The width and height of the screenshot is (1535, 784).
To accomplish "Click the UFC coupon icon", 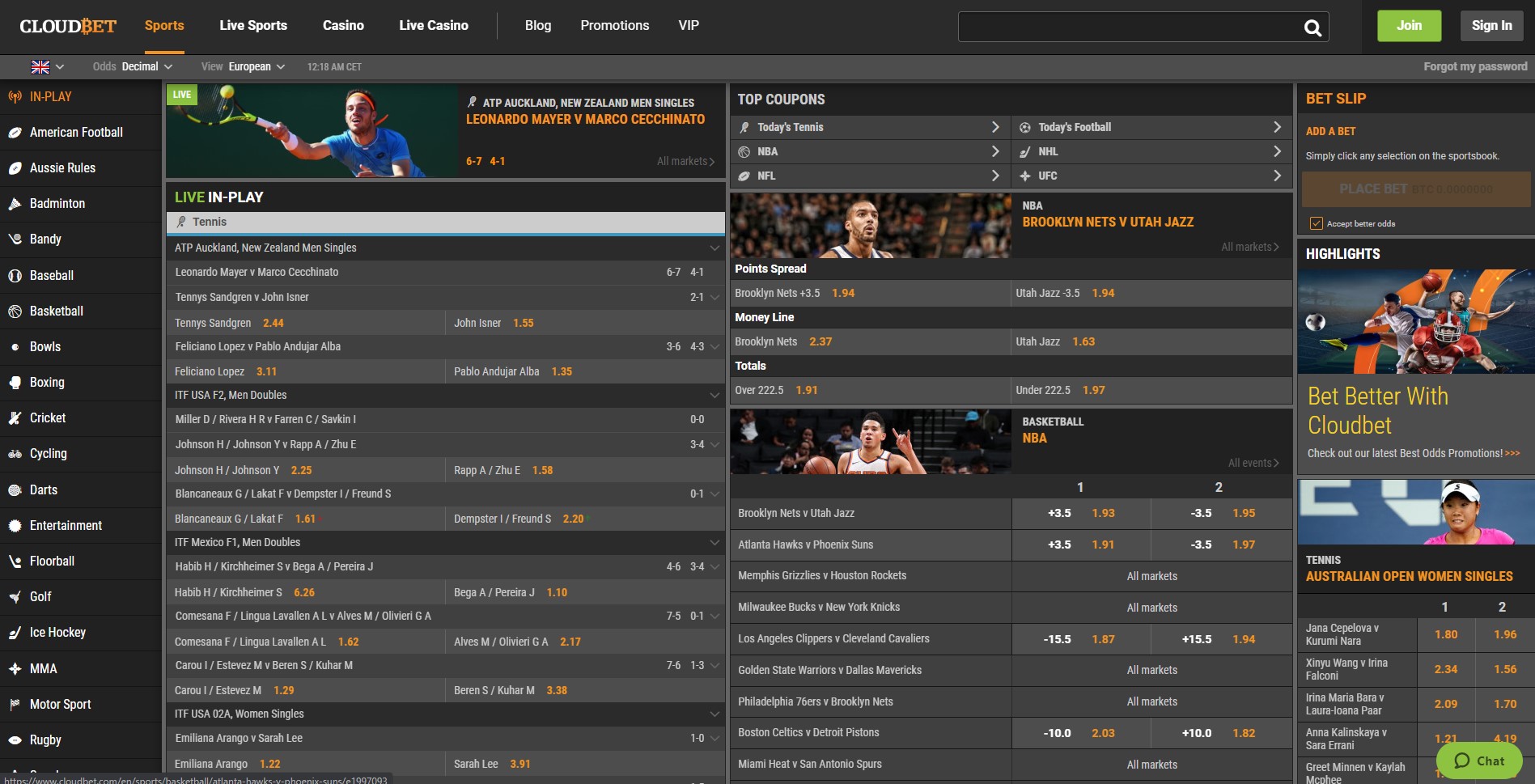I will [x=1025, y=176].
